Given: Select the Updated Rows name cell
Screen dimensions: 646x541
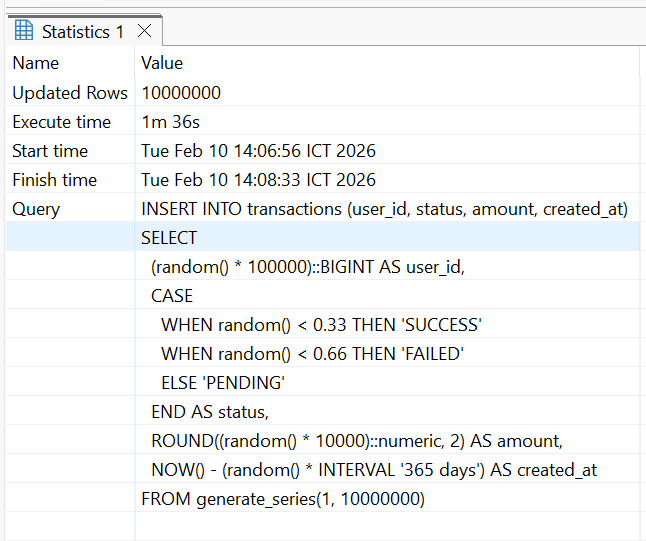Looking at the screenshot, I should 69,92.
